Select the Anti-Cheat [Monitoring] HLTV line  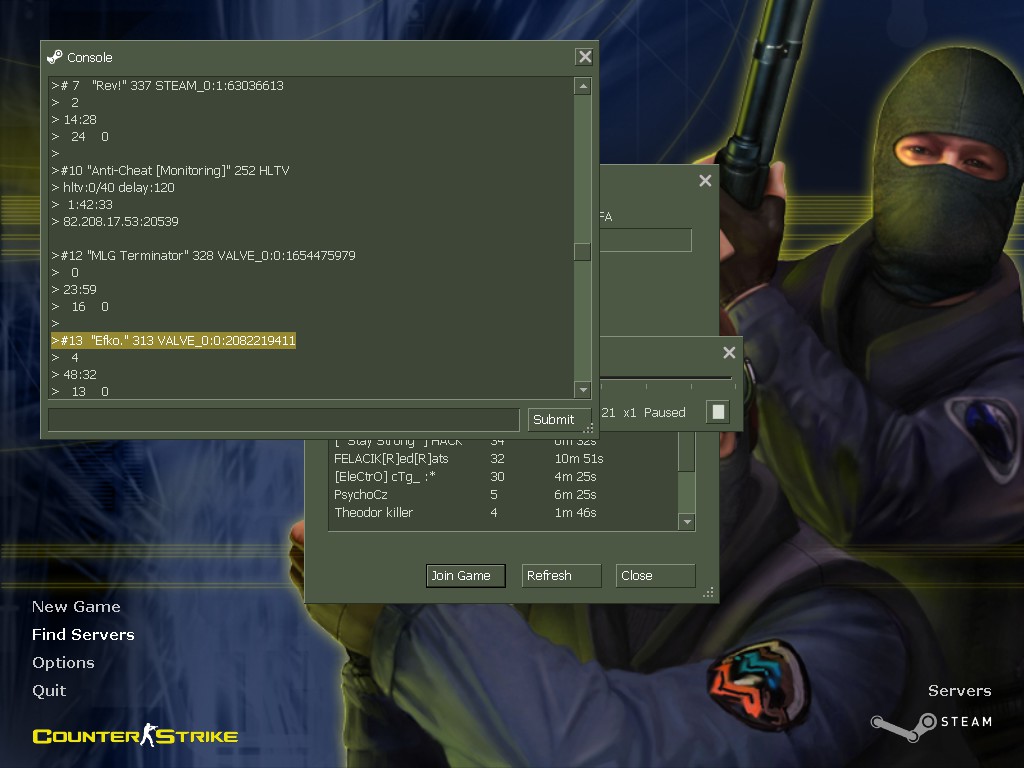click(x=170, y=170)
